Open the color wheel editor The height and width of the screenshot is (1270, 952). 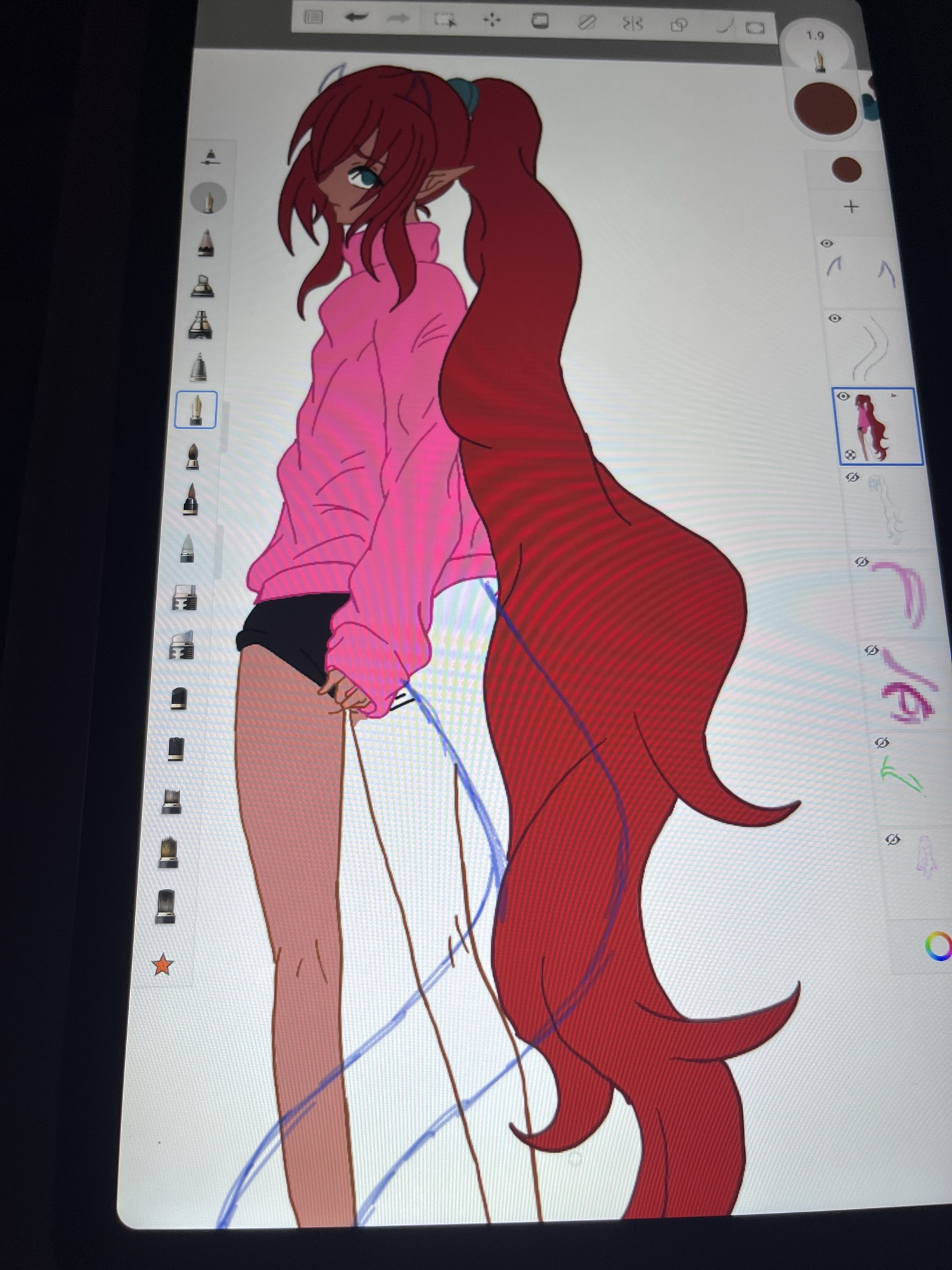(937, 947)
